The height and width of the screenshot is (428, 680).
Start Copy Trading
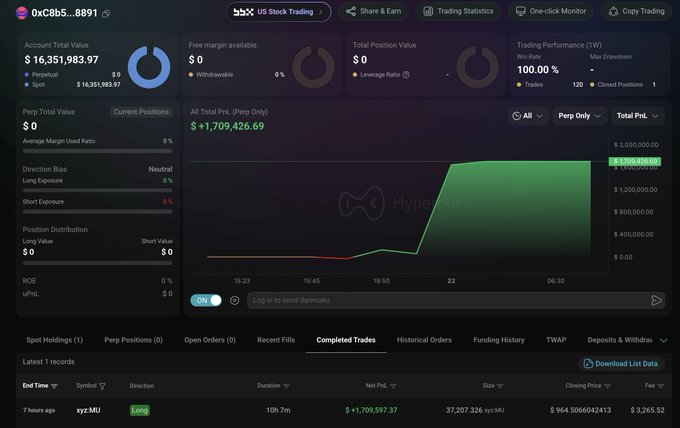pyautogui.click(x=637, y=11)
